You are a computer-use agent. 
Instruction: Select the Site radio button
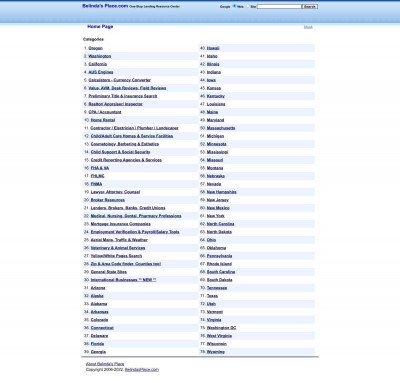tap(248, 6)
